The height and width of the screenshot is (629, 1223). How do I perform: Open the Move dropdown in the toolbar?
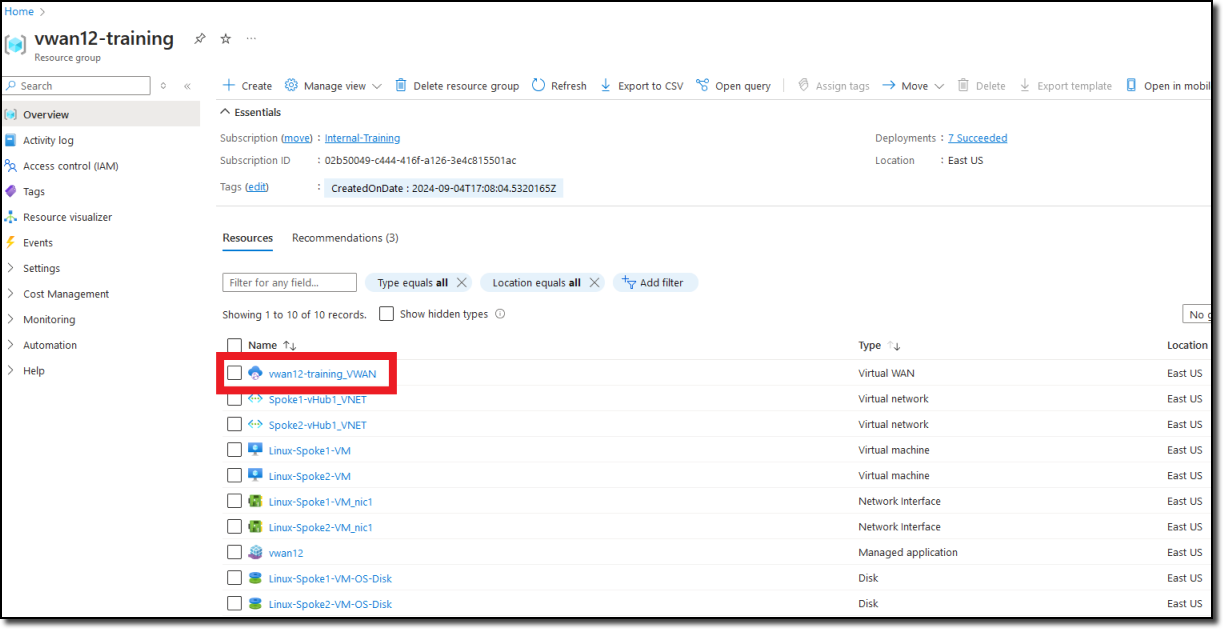coord(913,86)
